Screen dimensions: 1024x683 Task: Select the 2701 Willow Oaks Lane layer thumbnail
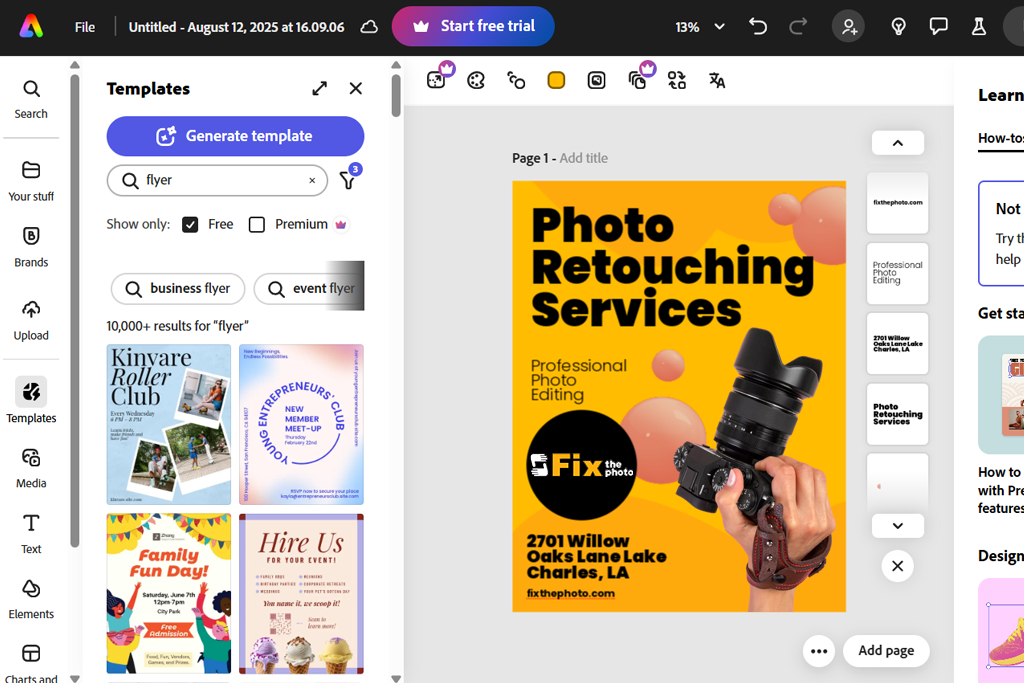[897, 343]
